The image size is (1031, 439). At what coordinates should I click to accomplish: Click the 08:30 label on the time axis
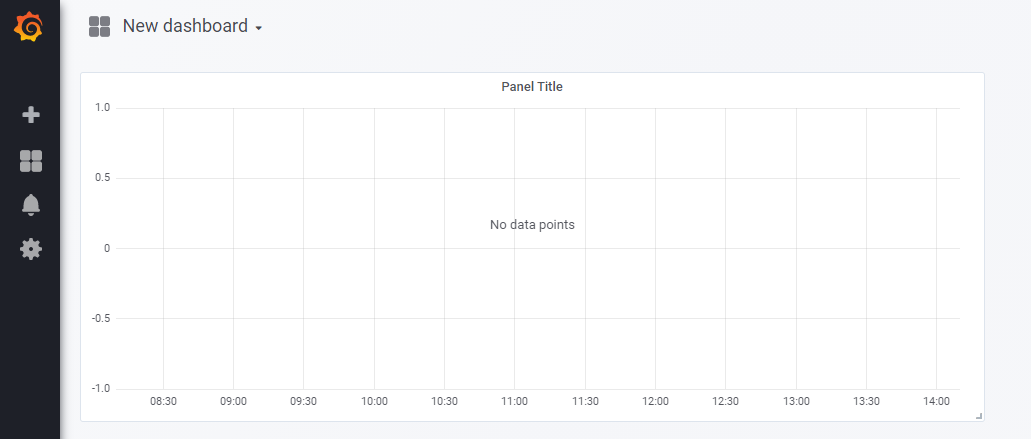pyautogui.click(x=163, y=401)
